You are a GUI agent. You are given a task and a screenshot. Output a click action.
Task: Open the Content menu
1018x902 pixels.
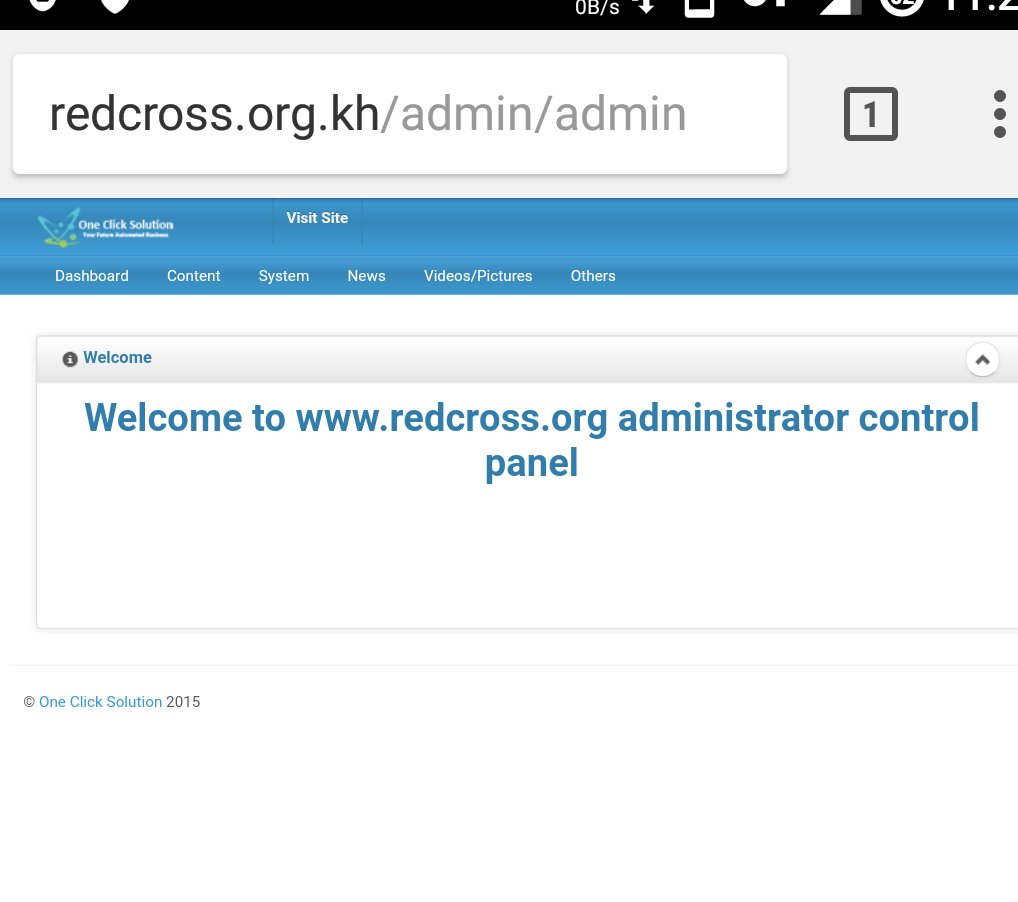point(193,275)
